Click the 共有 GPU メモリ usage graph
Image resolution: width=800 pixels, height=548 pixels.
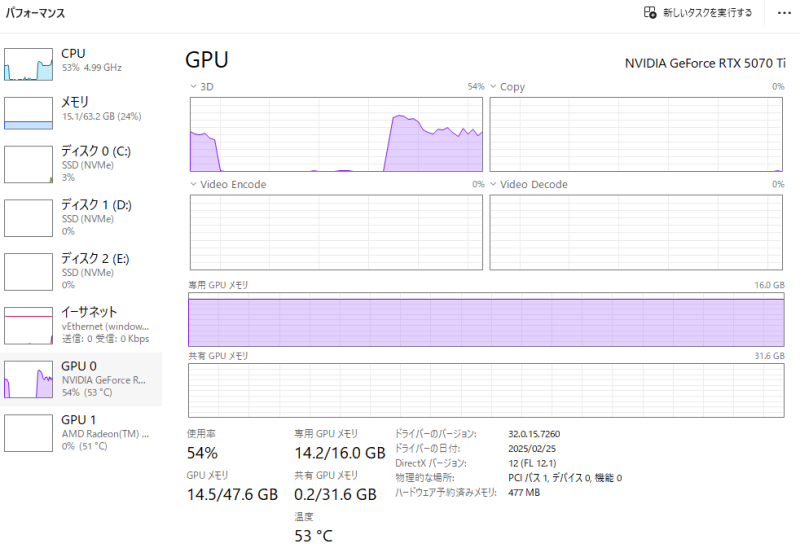pos(486,390)
